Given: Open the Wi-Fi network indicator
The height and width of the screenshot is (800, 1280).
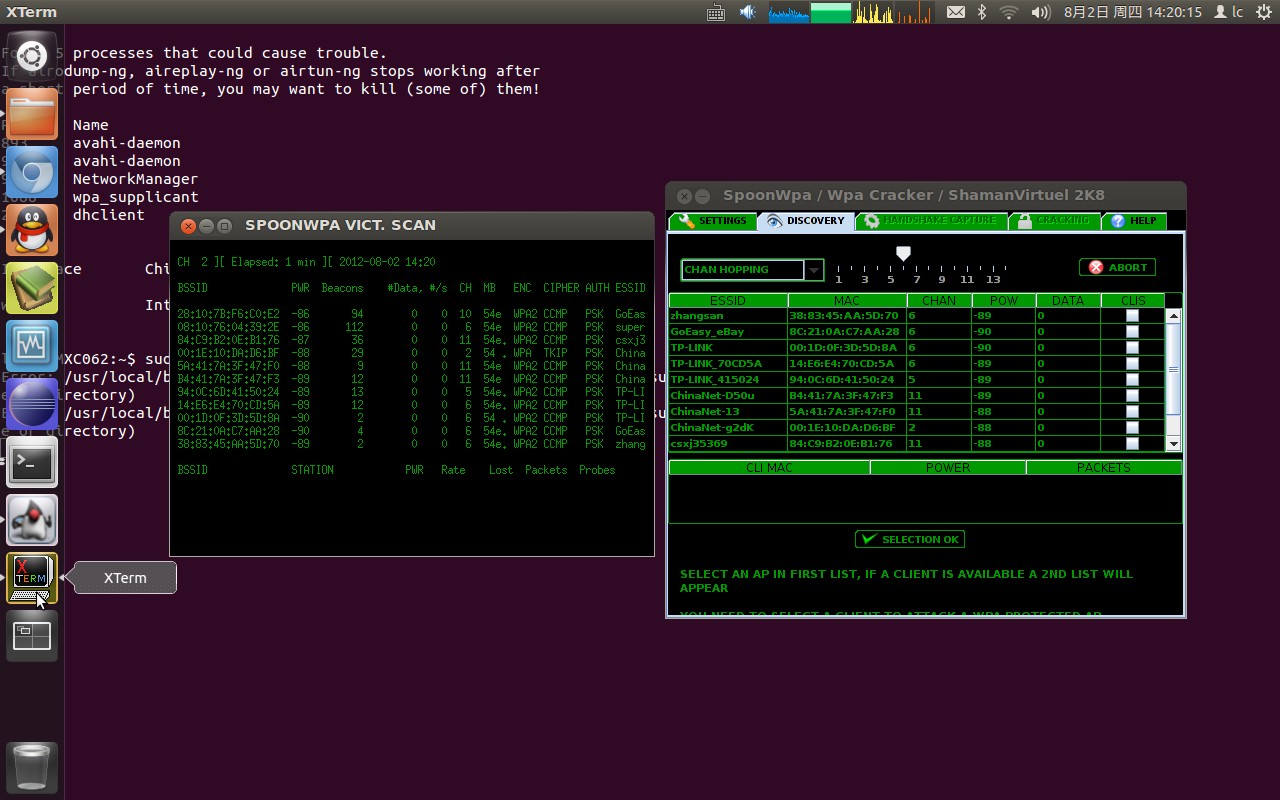Looking at the screenshot, I should [x=1009, y=12].
